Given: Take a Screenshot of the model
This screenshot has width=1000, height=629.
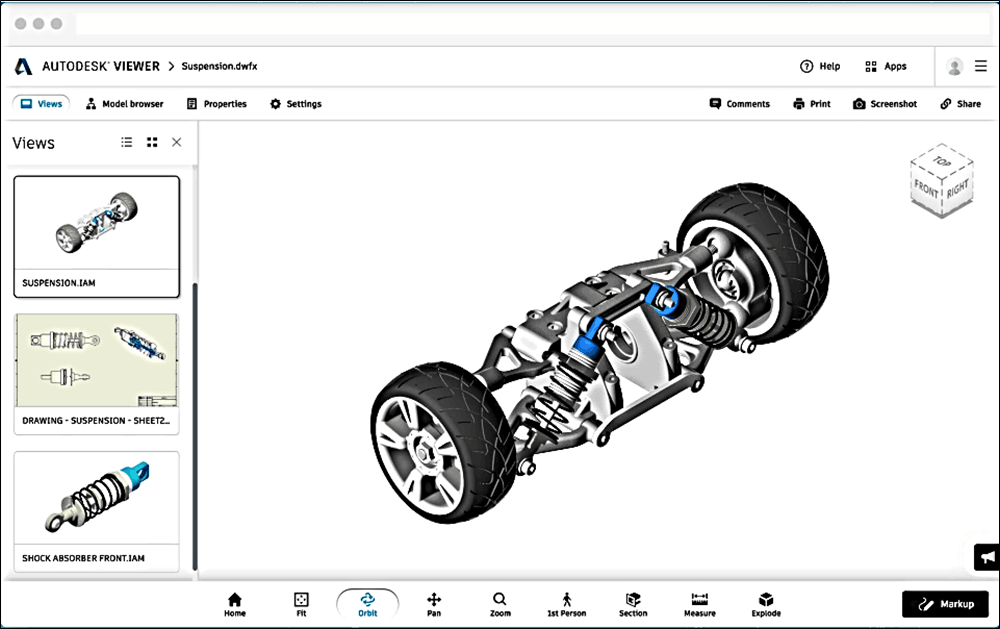Looking at the screenshot, I should coord(885,104).
